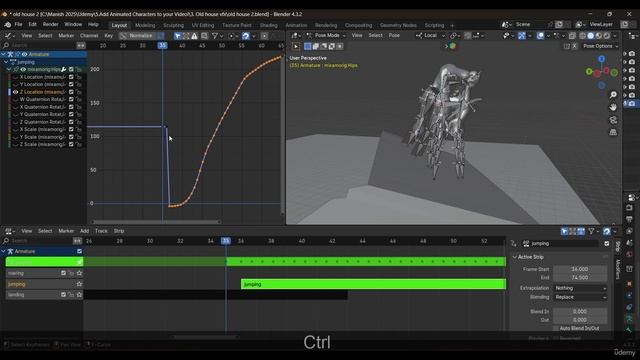Select the jumping strip in NLA
The width and height of the screenshot is (640, 360).
373,284
